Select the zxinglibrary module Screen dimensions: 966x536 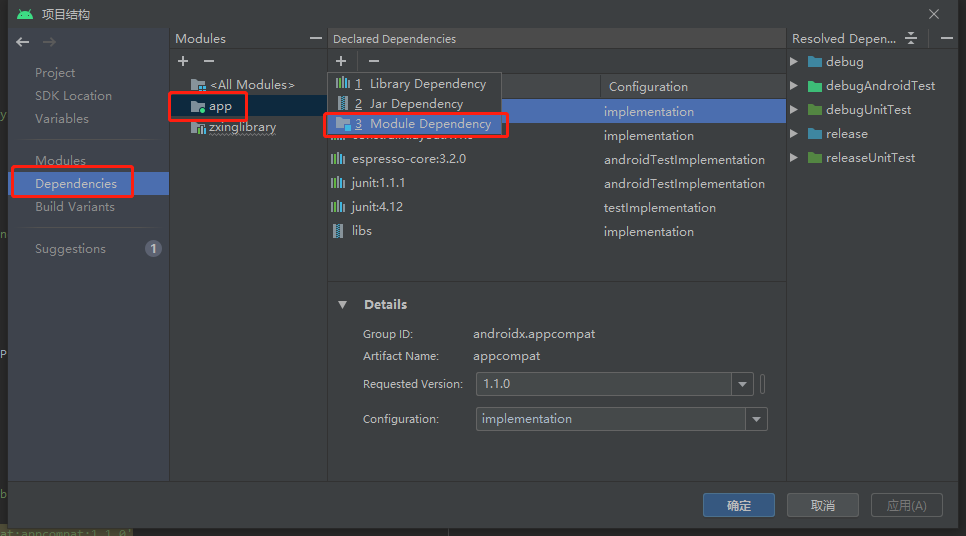coord(233,128)
